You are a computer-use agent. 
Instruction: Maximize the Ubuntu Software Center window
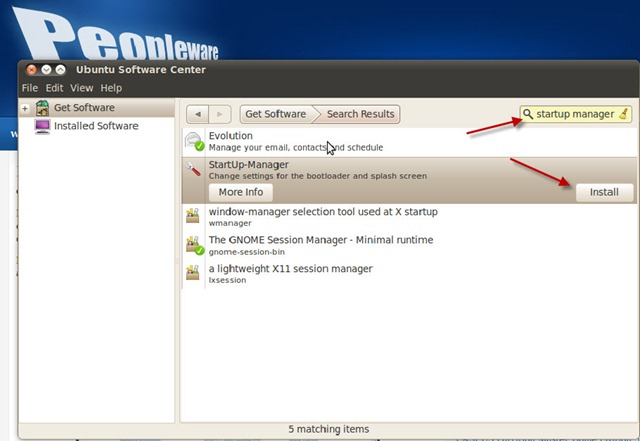60,70
